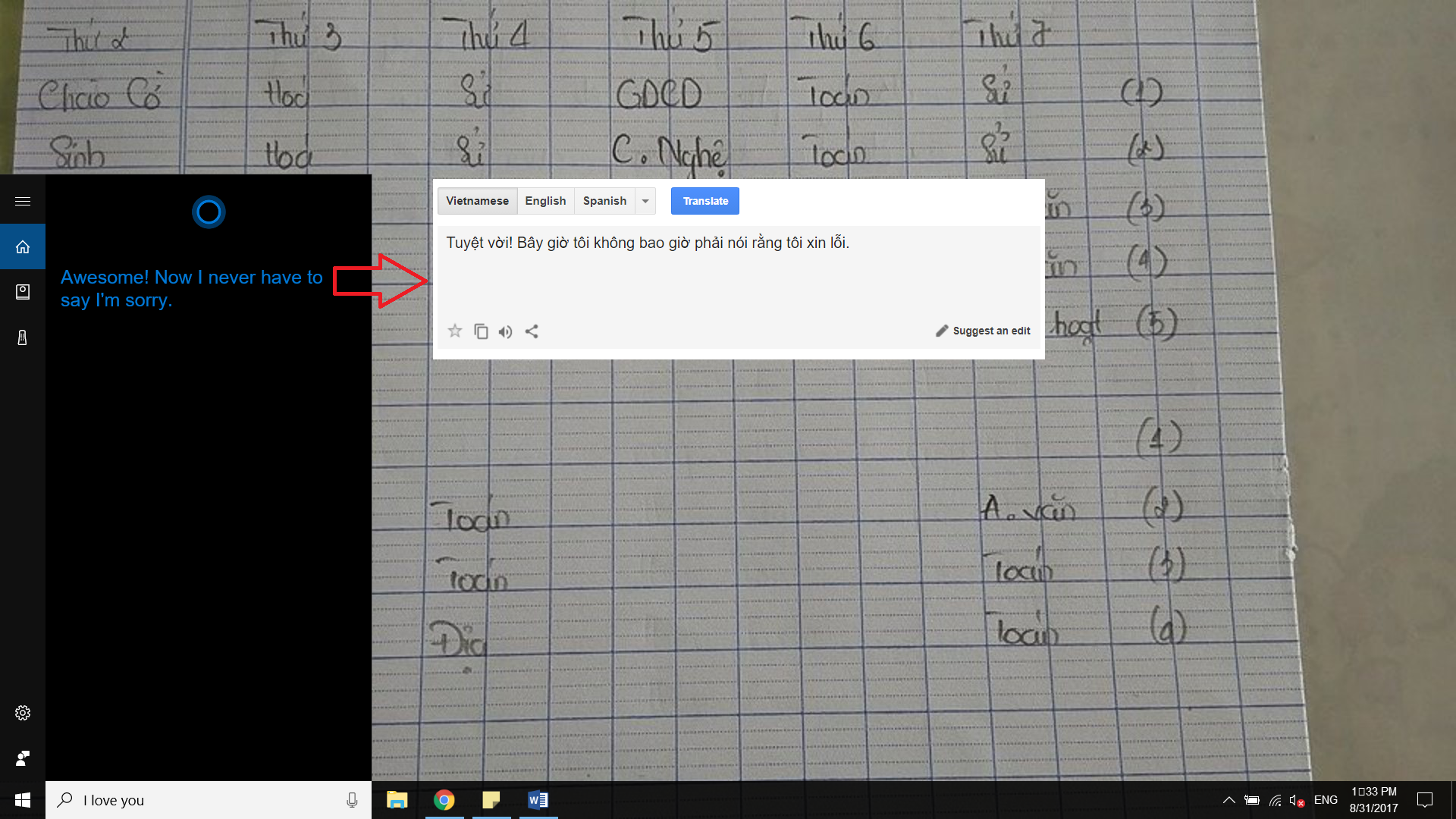
Task: Click the text-to-speech speaker icon
Action: [505, 331]
